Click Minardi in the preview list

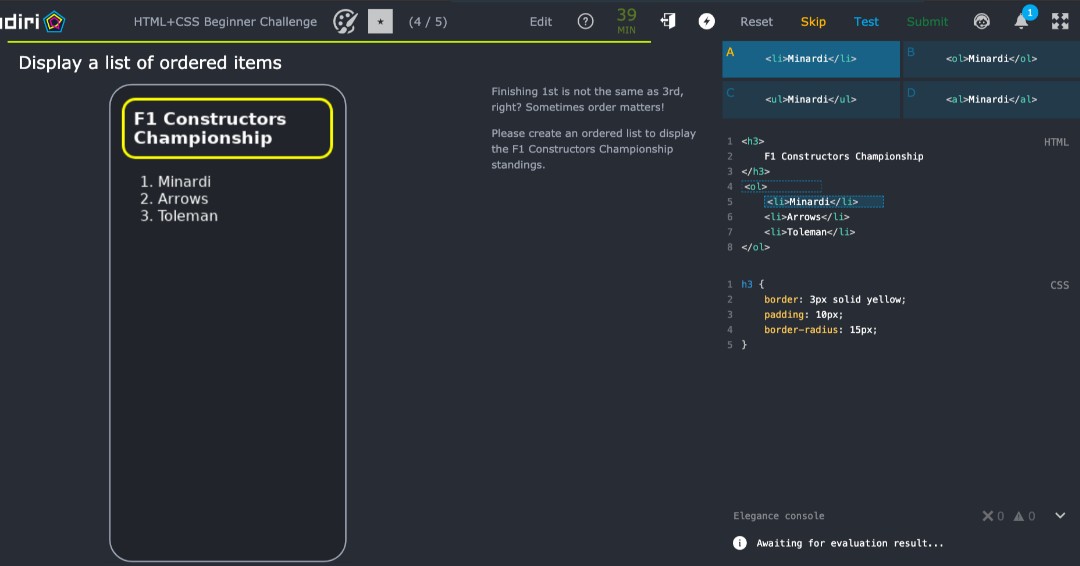point(184,182)
